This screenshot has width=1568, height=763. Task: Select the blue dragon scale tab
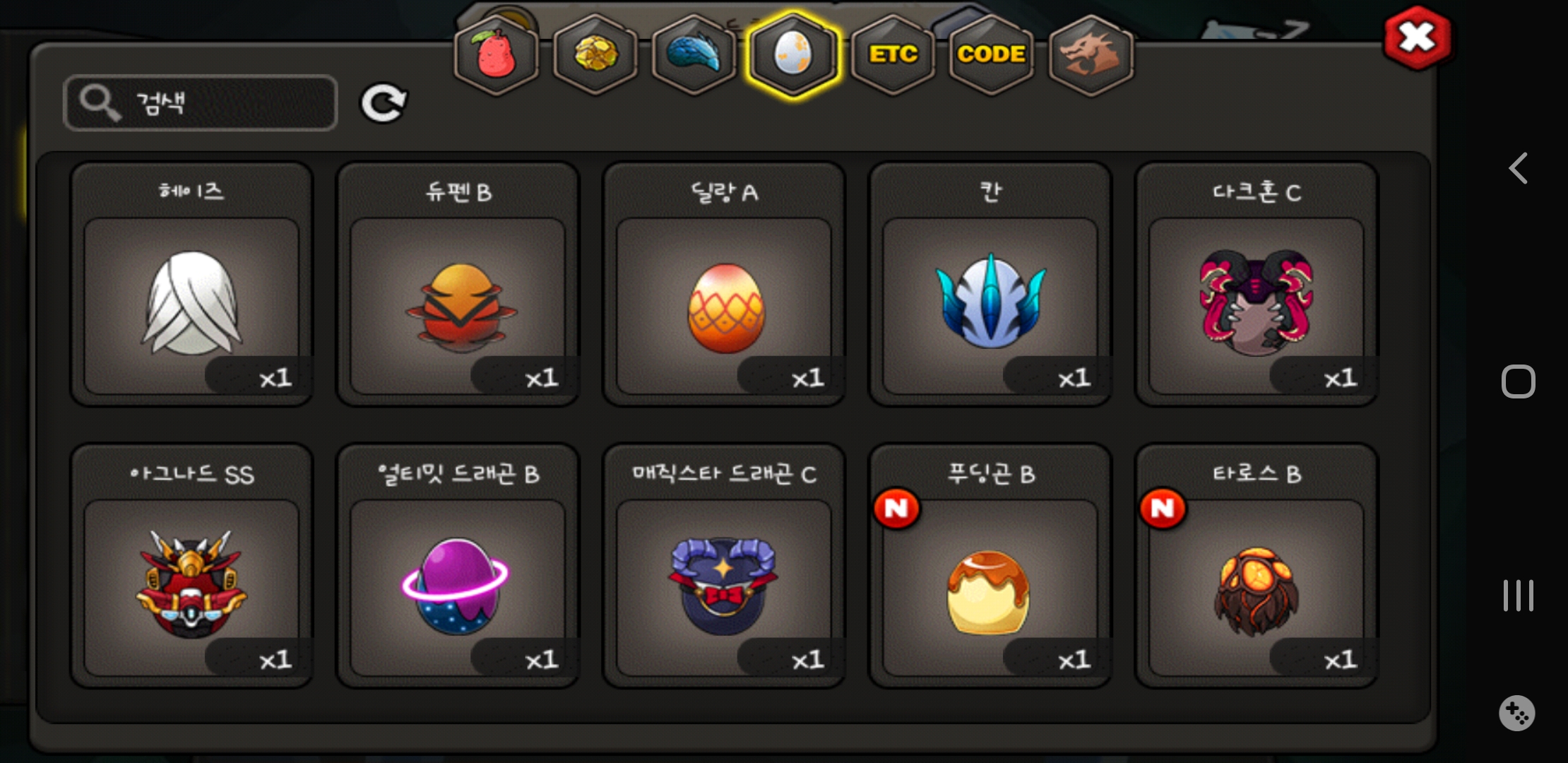(x=694, y=54)
